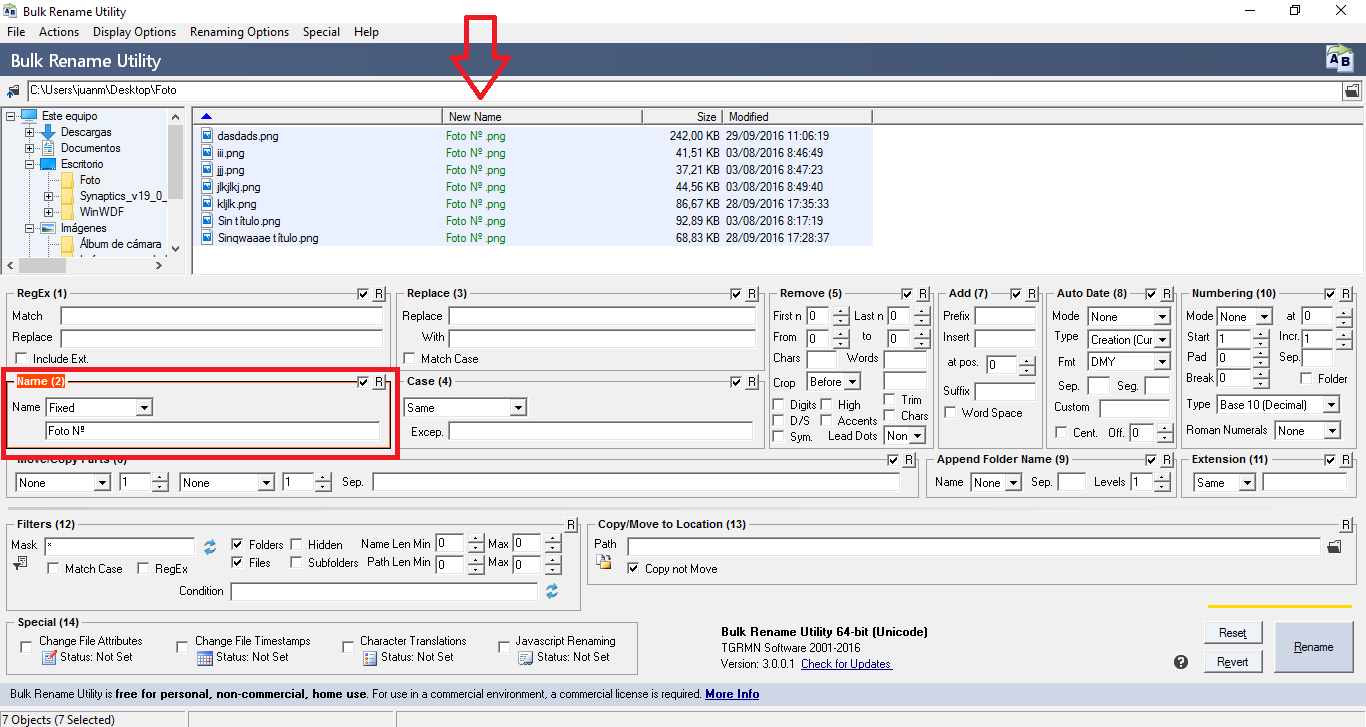Open the Special menu
Screen dimensions: 1366x727
tap(321, 32)
